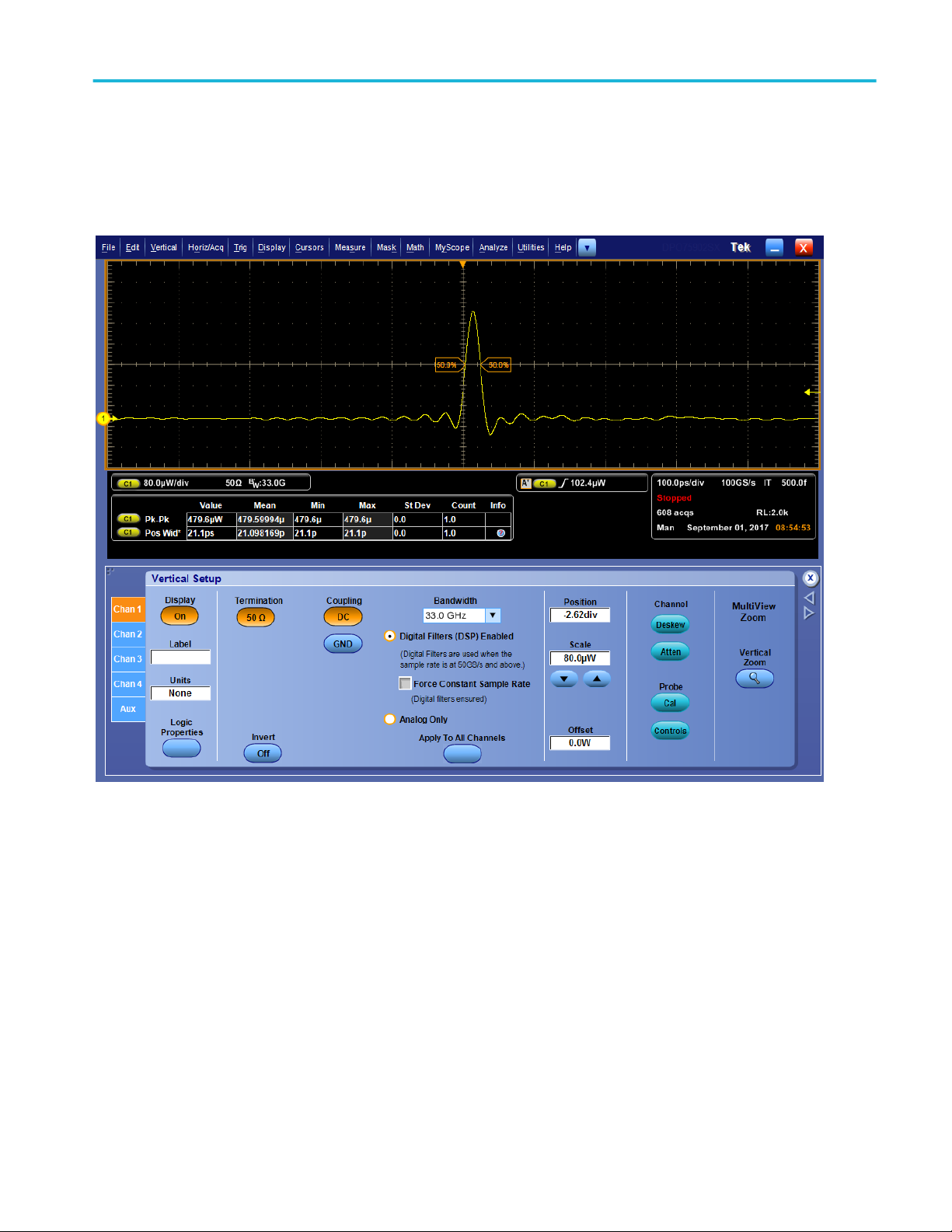Toggle the 50 Ω Termination button

click(x=256, y=617)
